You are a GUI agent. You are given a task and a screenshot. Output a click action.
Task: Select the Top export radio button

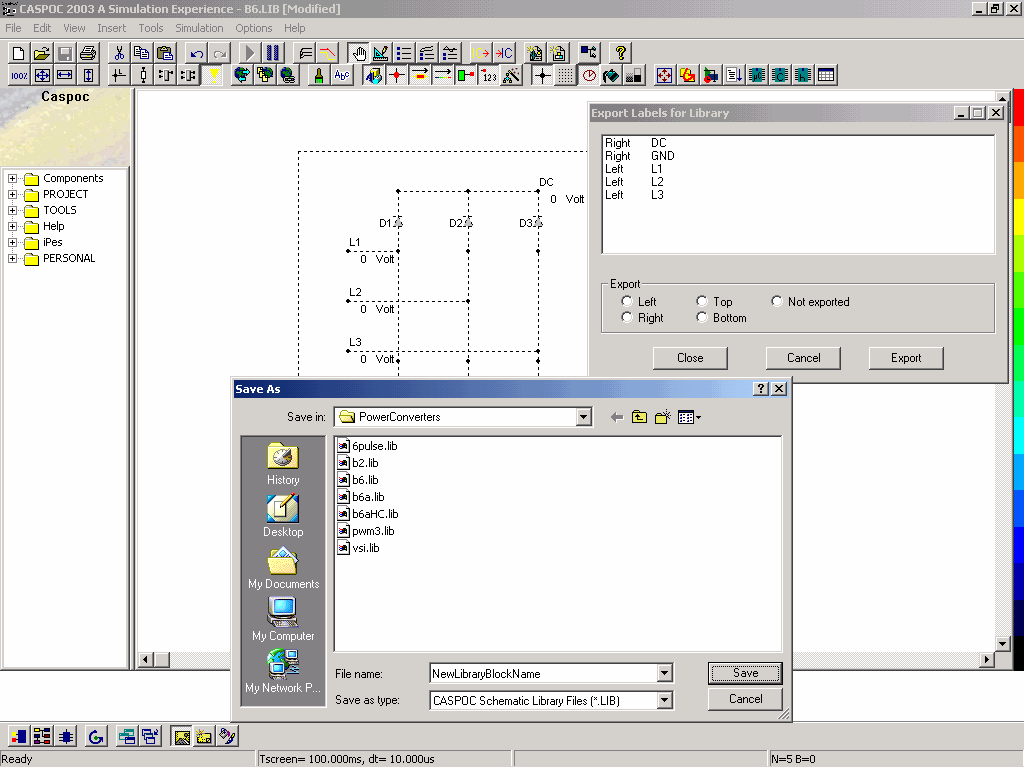702,301
